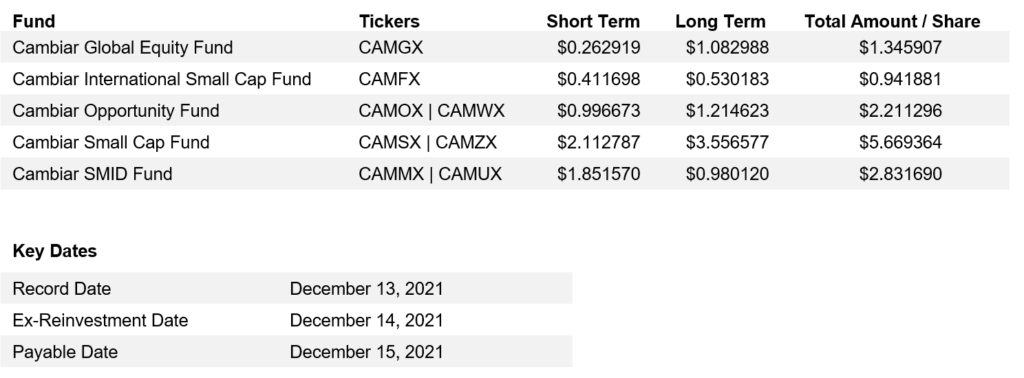Select the Payable Date December 15, 2021 value
Image resolution: width=1024 pixels, height=378 pixels.
click(x=366, y=352)
